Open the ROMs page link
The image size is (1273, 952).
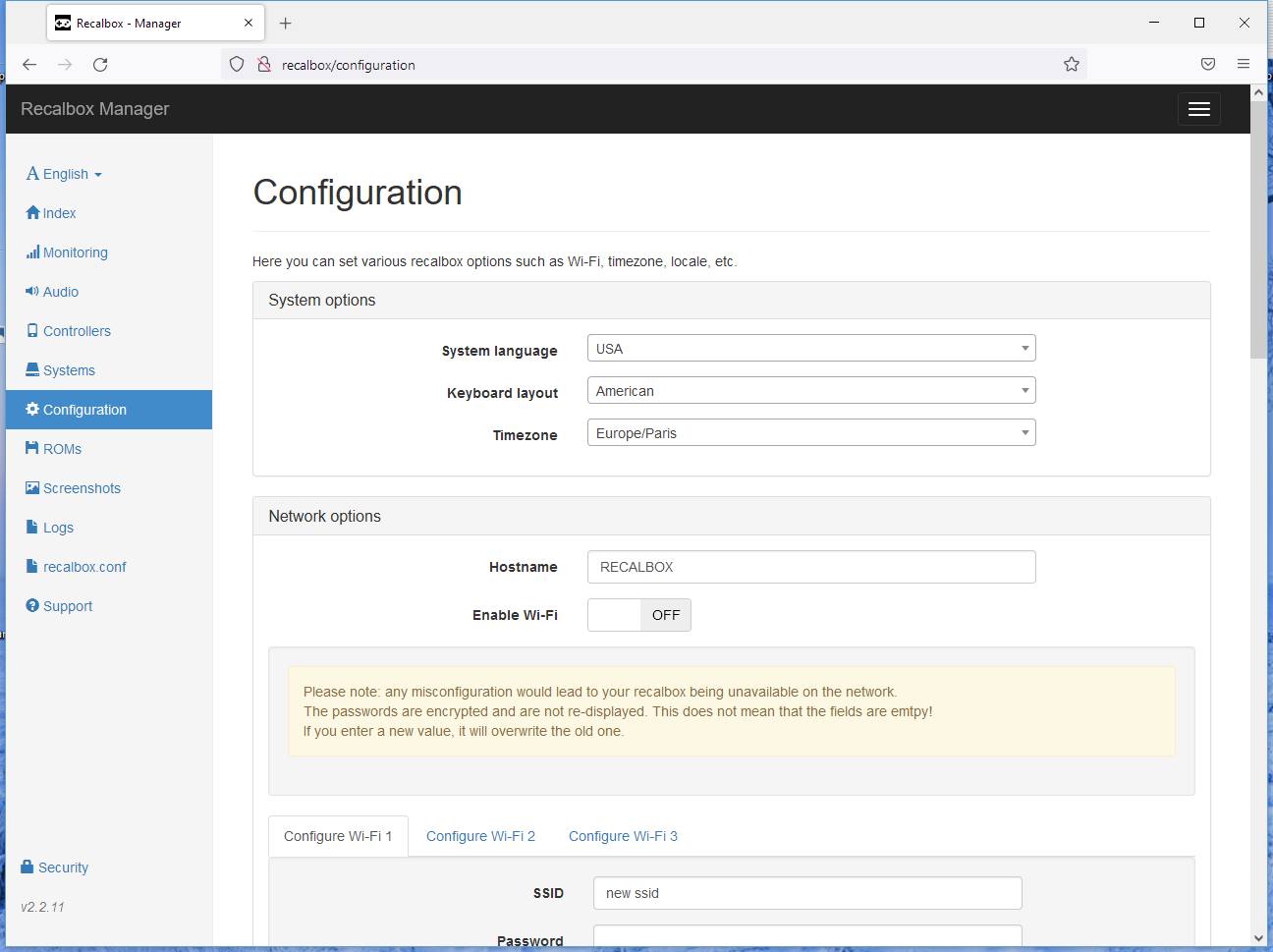[62, 449]
